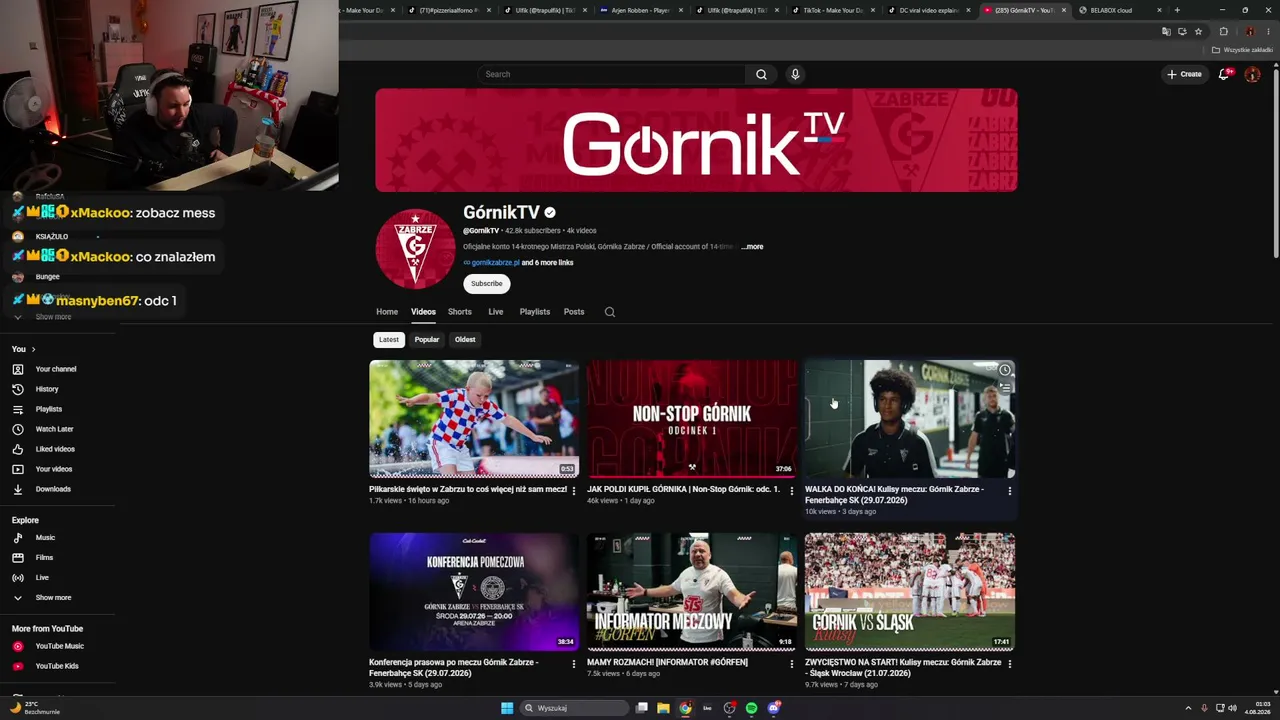Screen dimensions: 1280x720
Task: Open the weather widget on the taskbar
Action: 38,708
